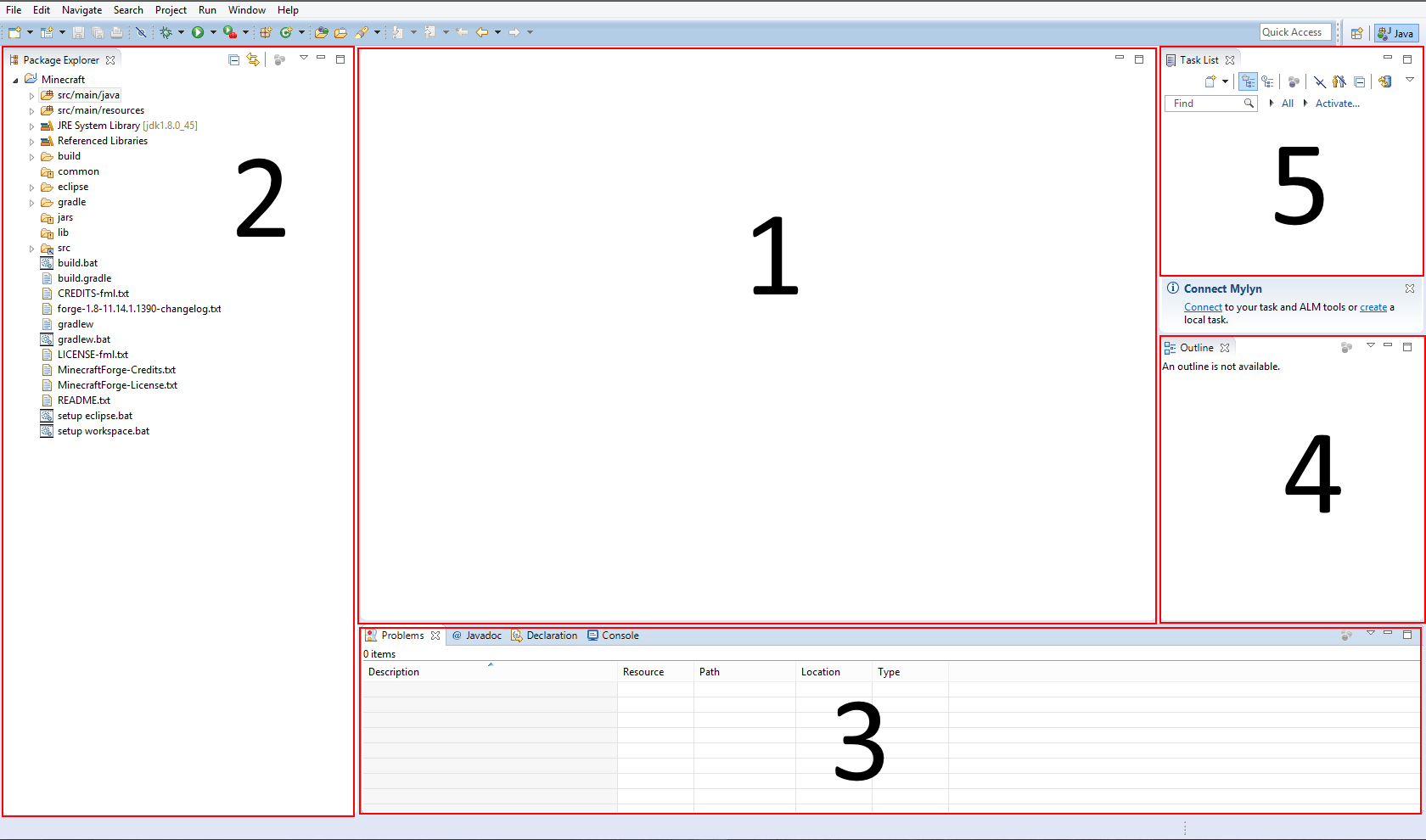Click the Connect link in Connect Mylyn
1426x840 pixels.
pyautogui.click(x=1203, y=307)
